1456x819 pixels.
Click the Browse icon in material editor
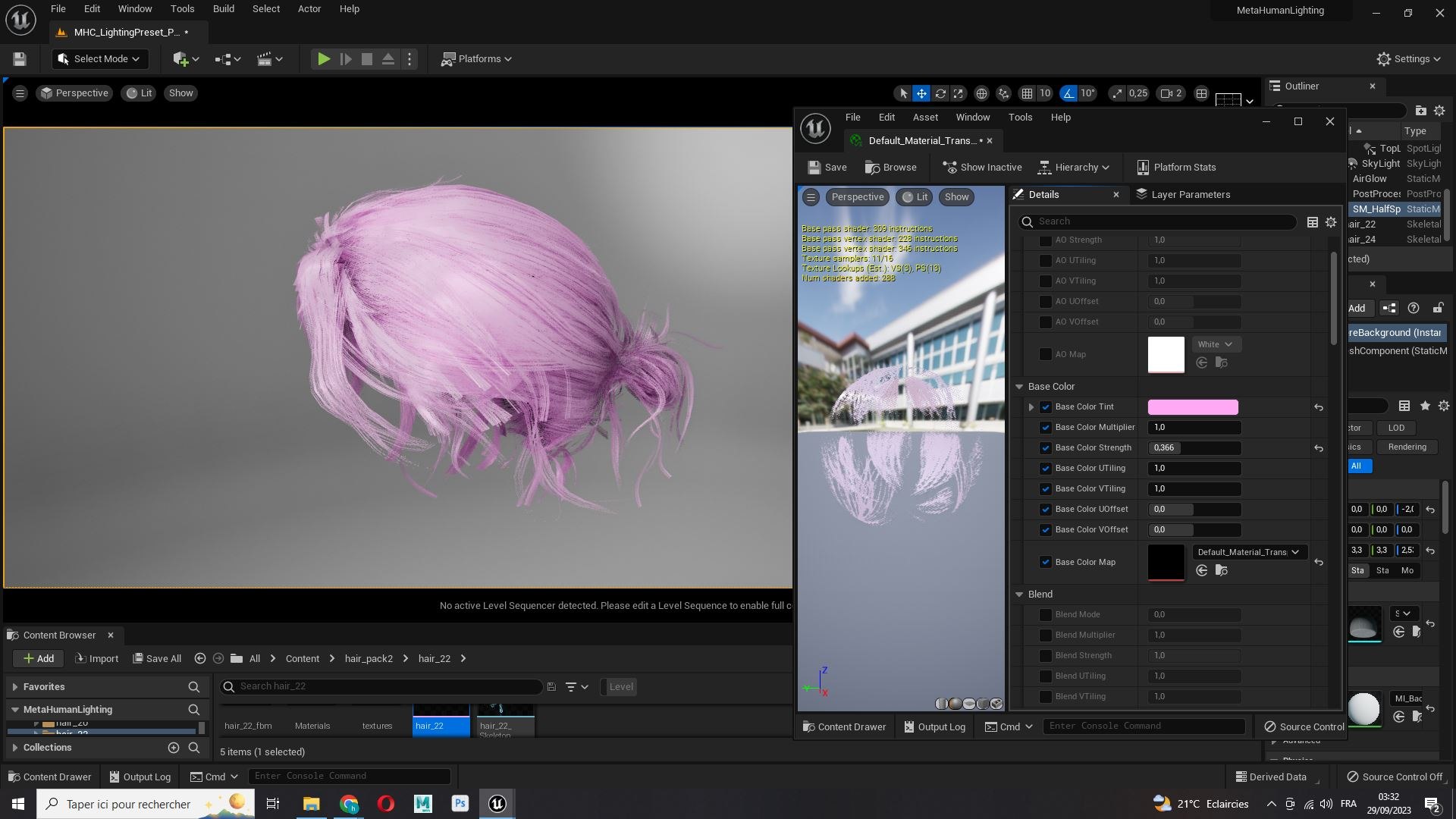pos(890,168)
